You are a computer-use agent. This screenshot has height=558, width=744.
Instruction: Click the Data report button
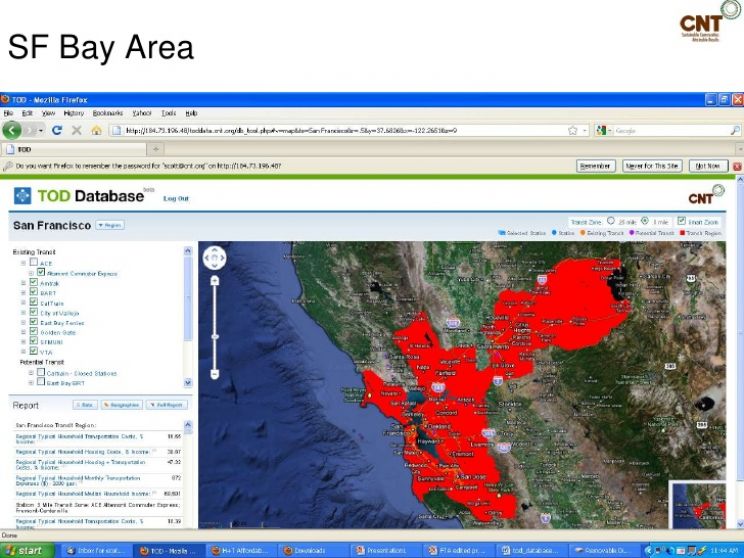[x=85, y=405]
